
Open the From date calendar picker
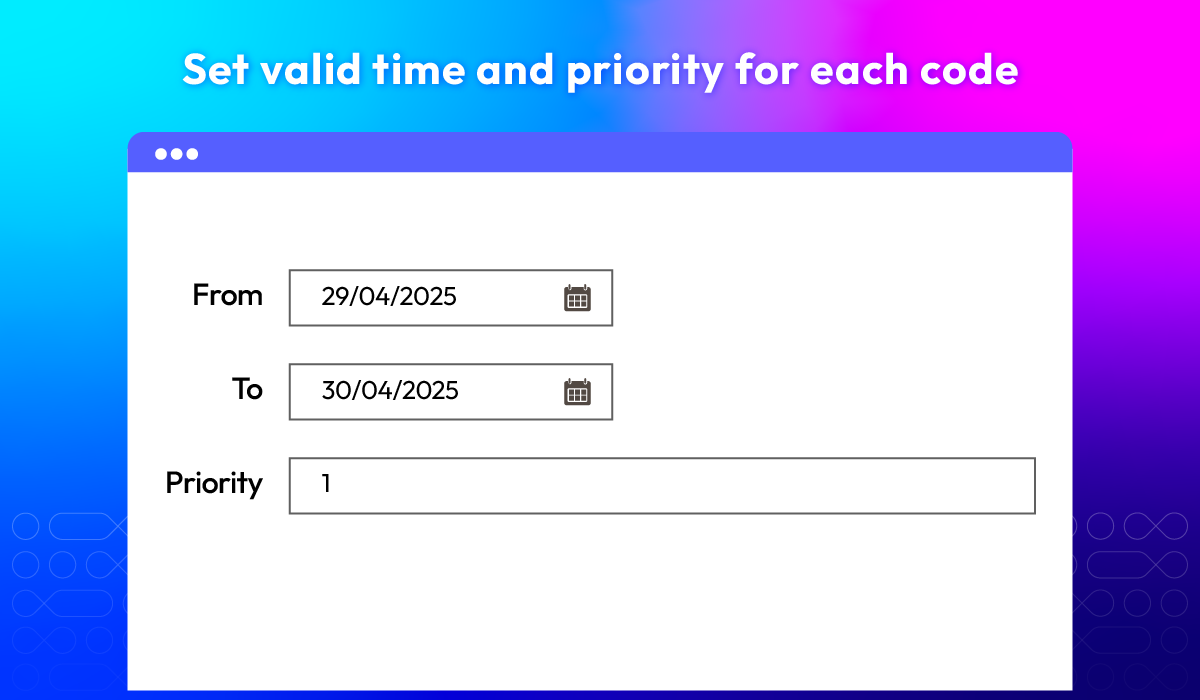[x=577, y=298]
